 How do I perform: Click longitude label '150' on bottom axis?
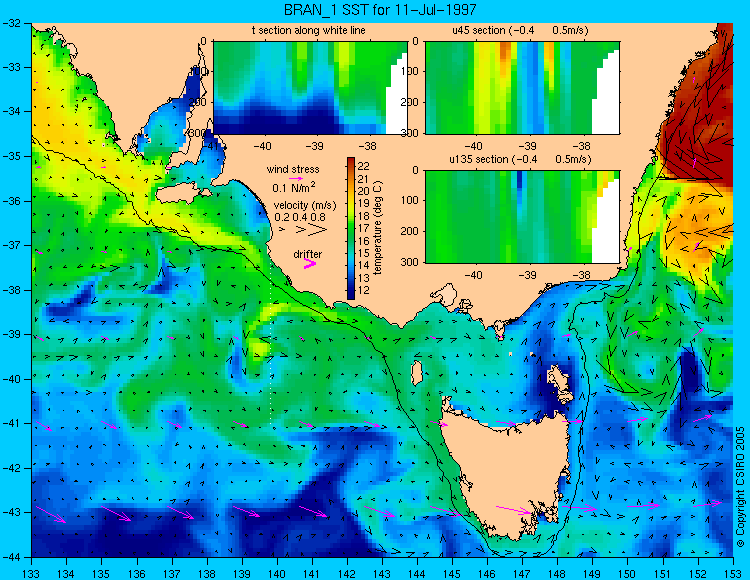click(x=628, y=573)
